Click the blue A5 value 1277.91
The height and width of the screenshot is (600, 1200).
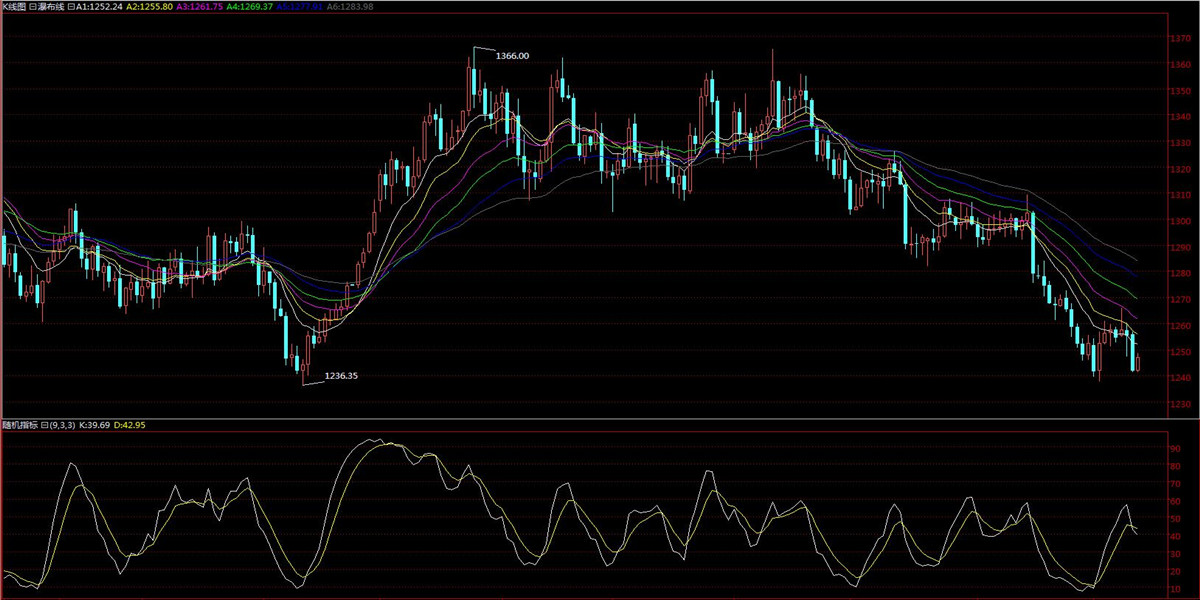coord(300,6)
